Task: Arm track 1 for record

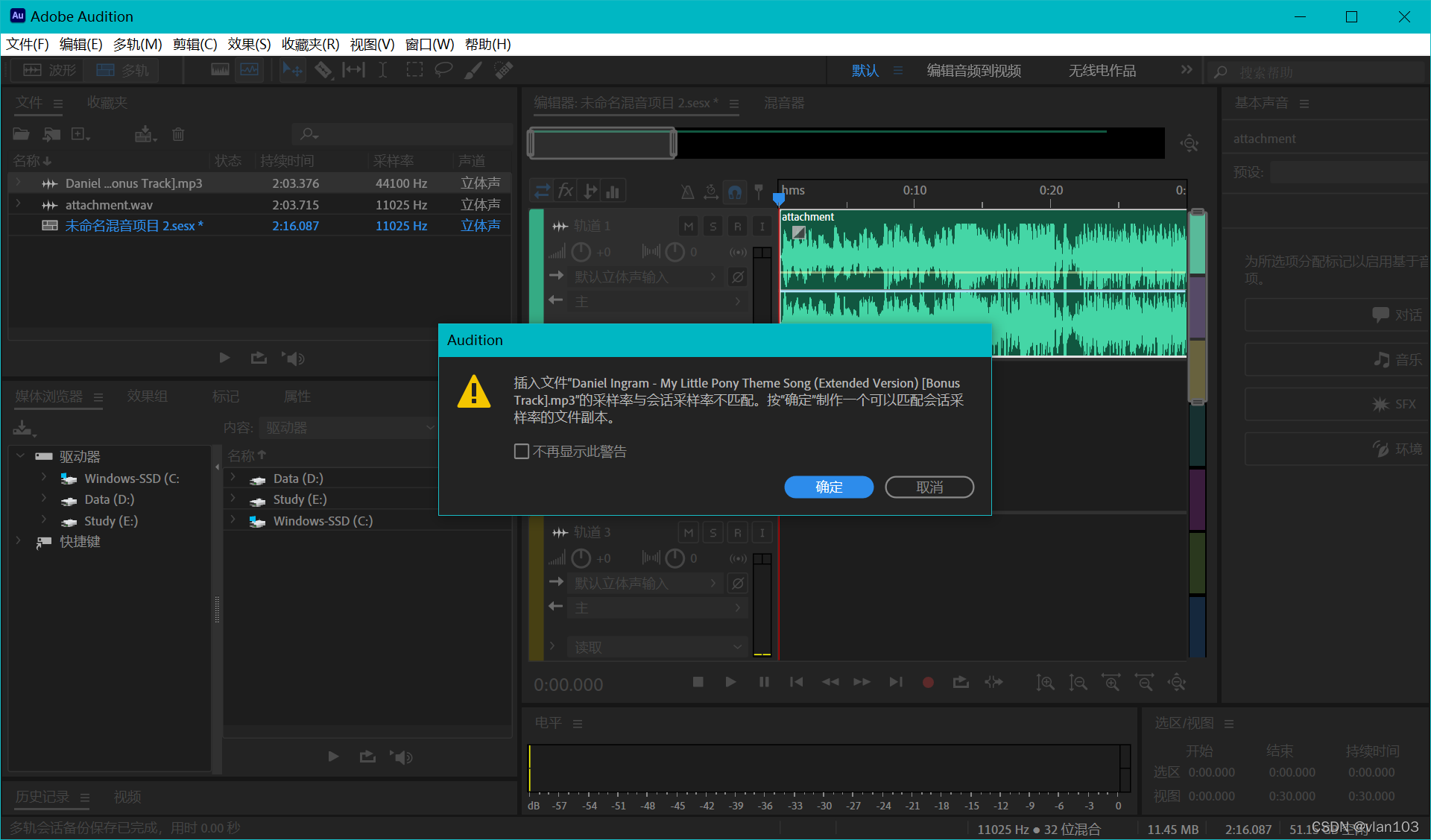Action: (x=737, y=226)
